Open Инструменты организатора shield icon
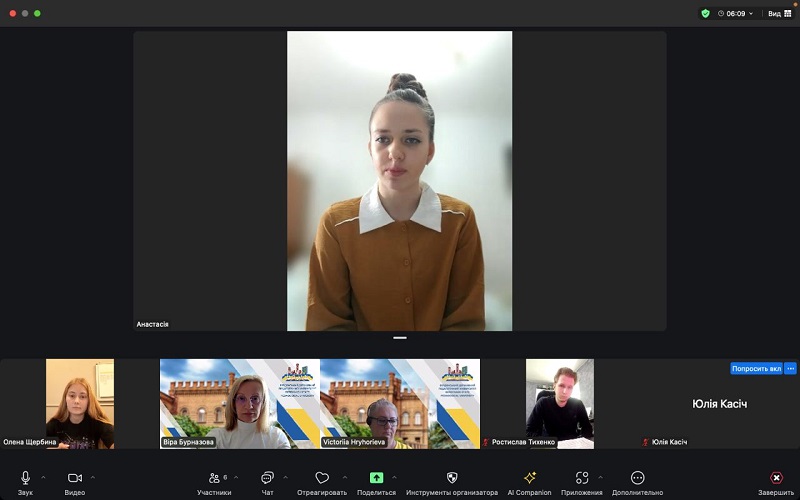 [452, 479]
